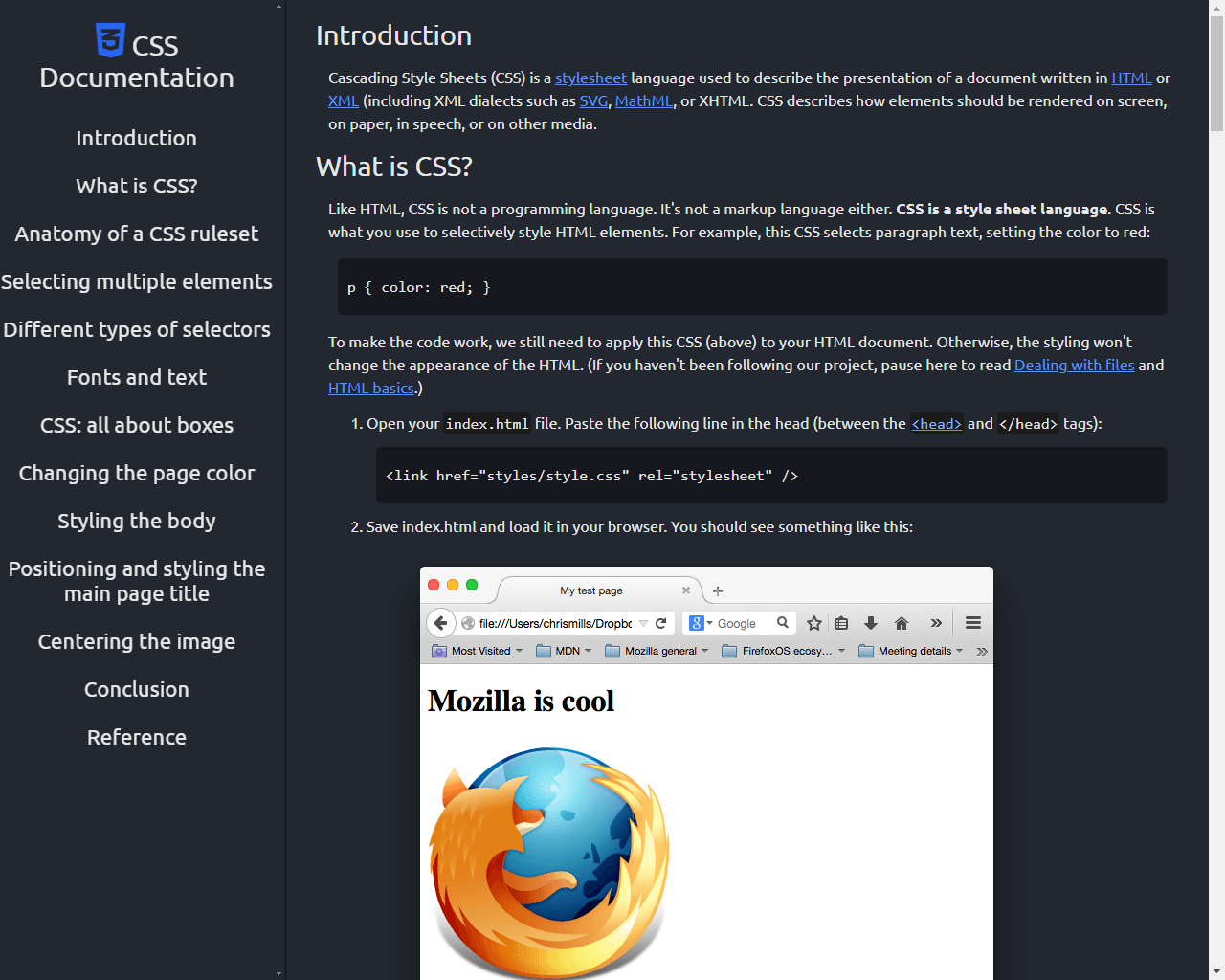This screenshot has height=980, width=1225.
Task: Open the MathML link
Action: pos(644,101)
